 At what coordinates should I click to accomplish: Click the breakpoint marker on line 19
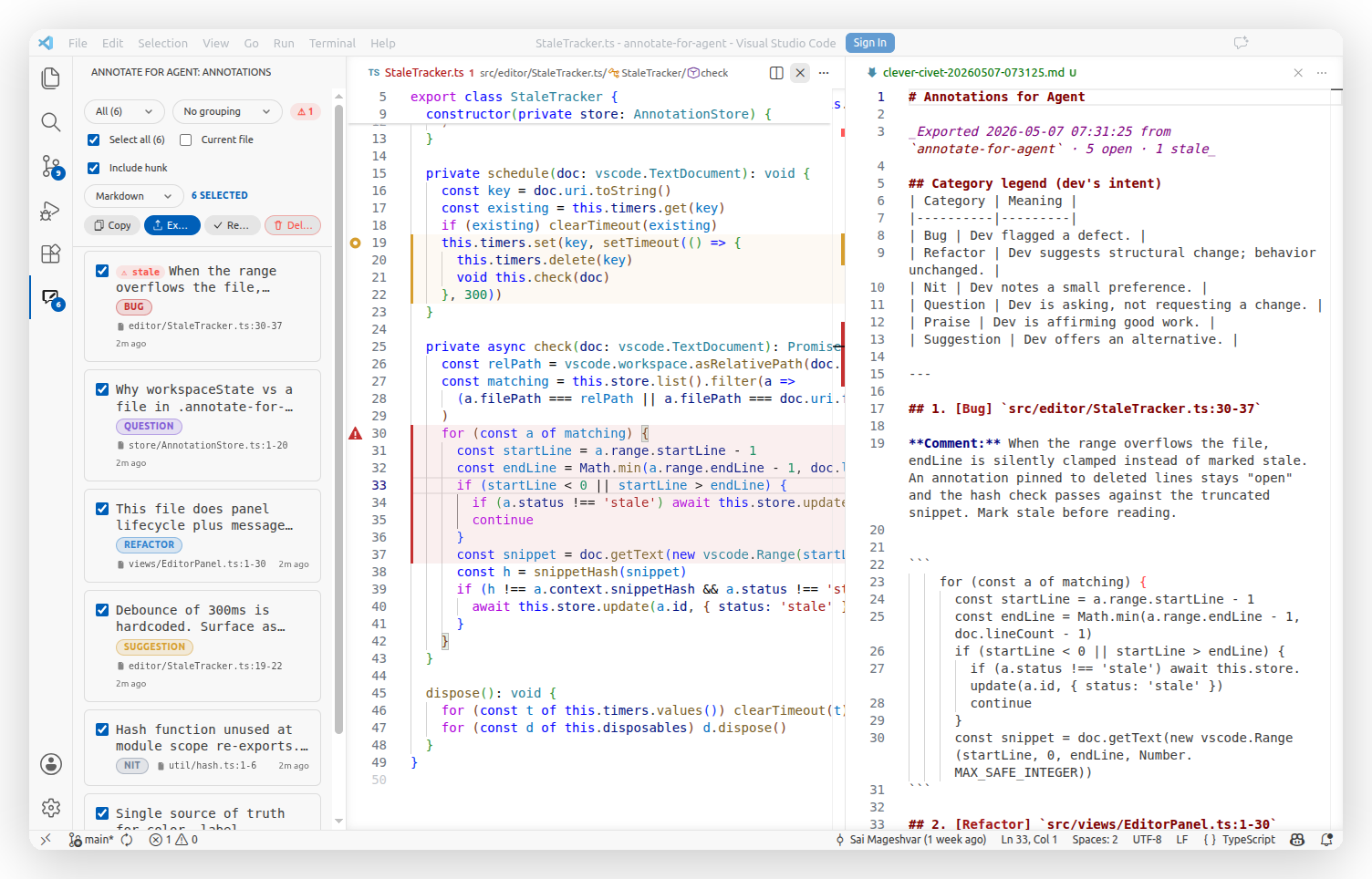click(x=356, y=243)
